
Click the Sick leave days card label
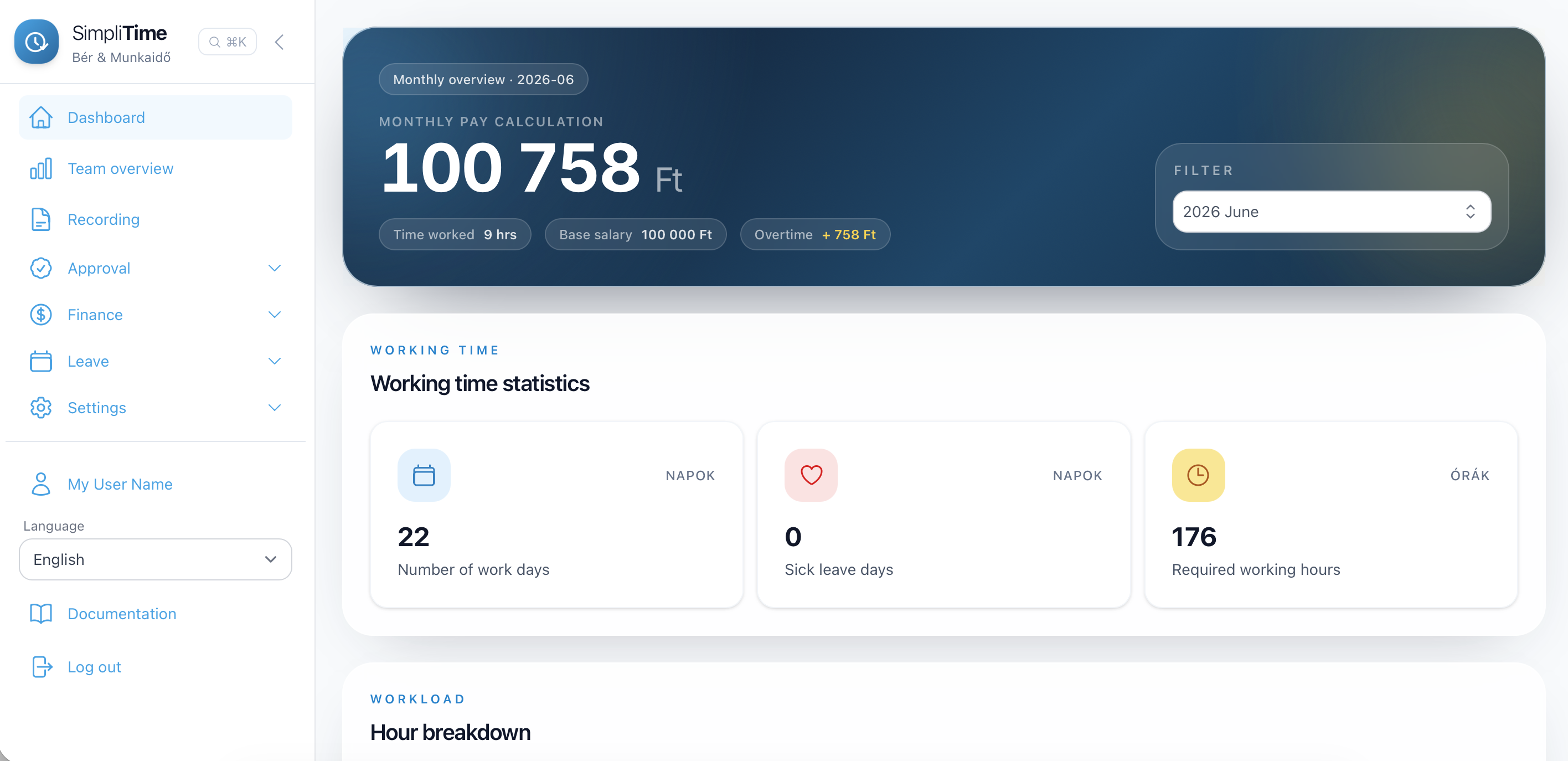click(x=839, y=569)
